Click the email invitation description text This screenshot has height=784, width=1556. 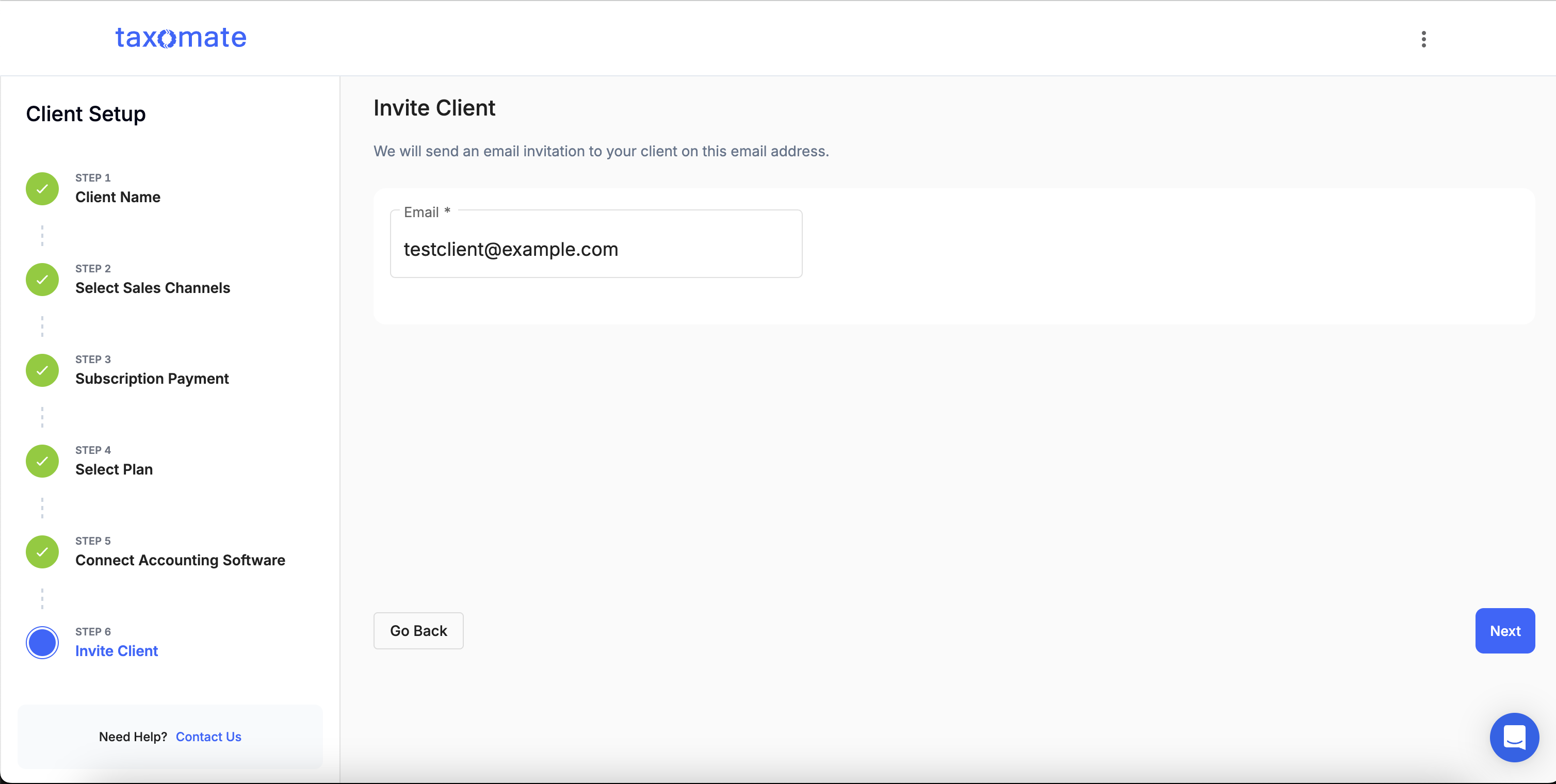[x=601, y=151]
